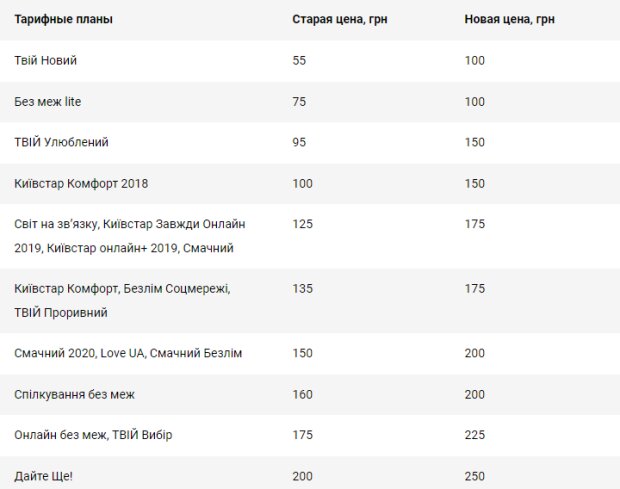Select the "Київстар Комфорт 2018" tariff name
Screen dimensions: 620x489
coord(82,184)
